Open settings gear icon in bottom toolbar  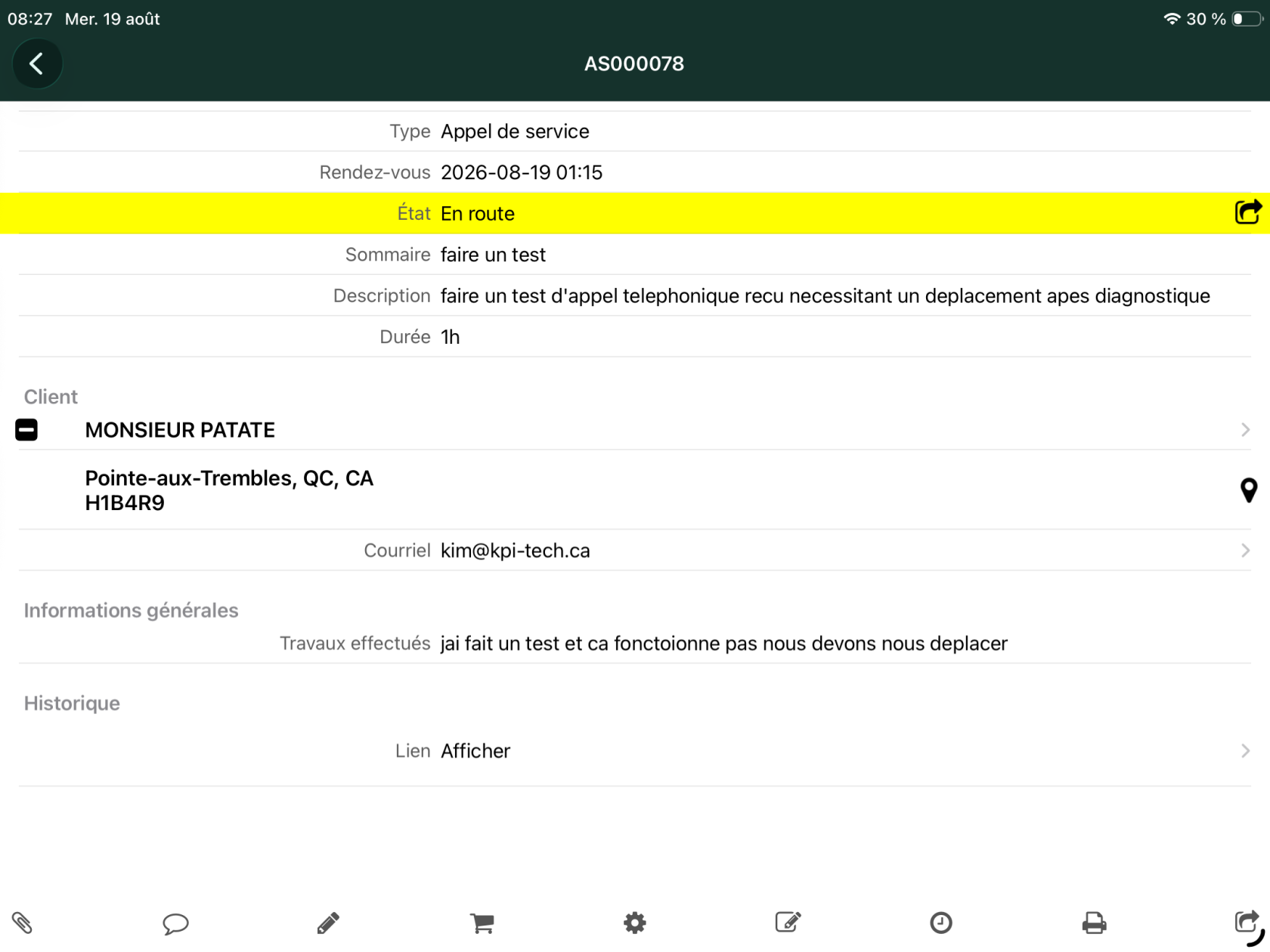tap(635, 923)
